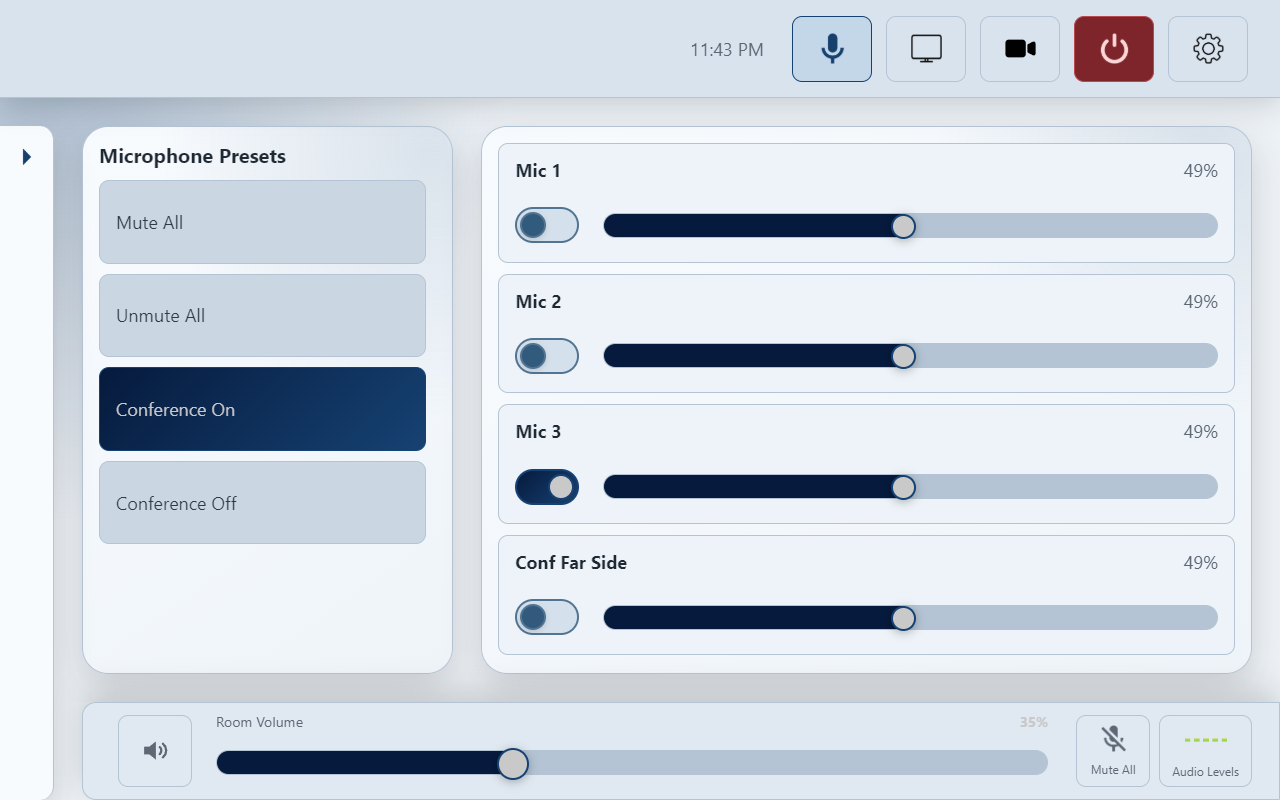Open the Audio Levels meter
Image resolution: width=1280 pixels, height=800 pixels.
[1205, 751]
